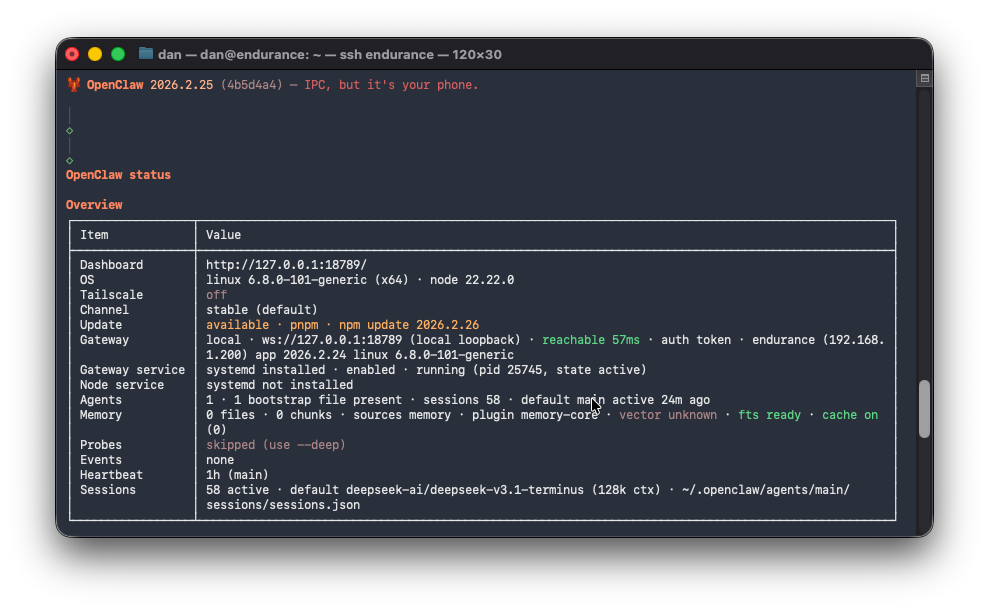Click the folder proxy icon in the title bar
This screenshot has width=989, height=611.
(x=144, y=54)
